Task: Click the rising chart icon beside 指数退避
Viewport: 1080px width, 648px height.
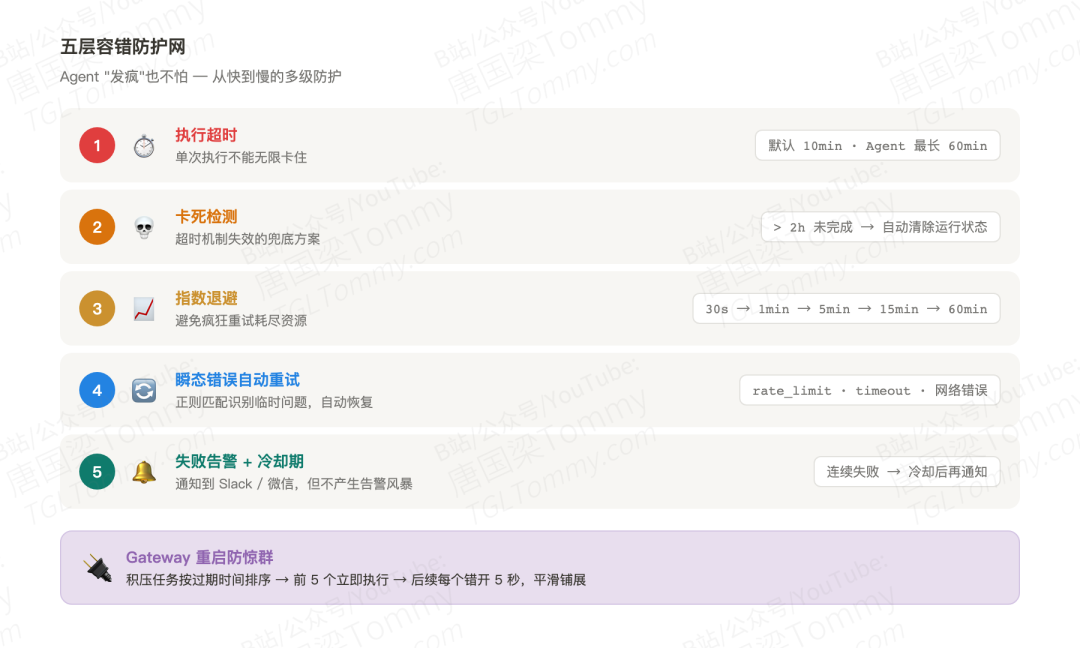Action: [x=144, y=309]
